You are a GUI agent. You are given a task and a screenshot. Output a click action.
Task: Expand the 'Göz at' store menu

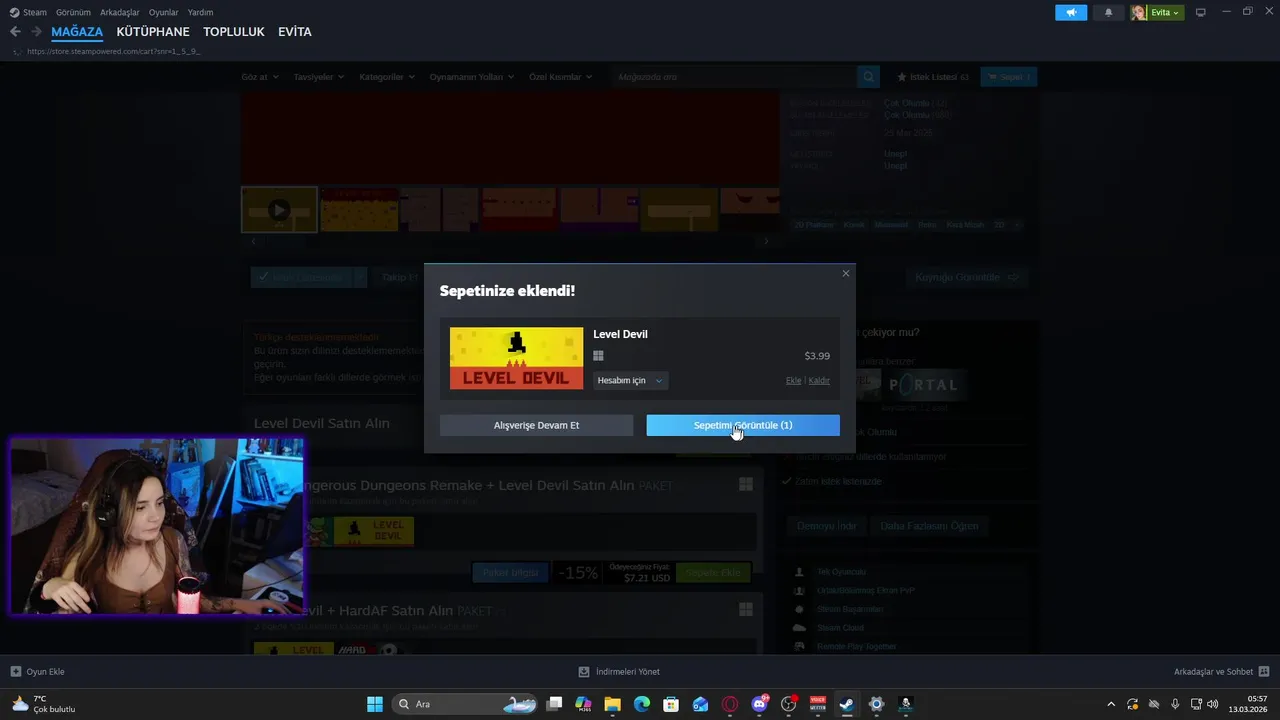(260, 77)
